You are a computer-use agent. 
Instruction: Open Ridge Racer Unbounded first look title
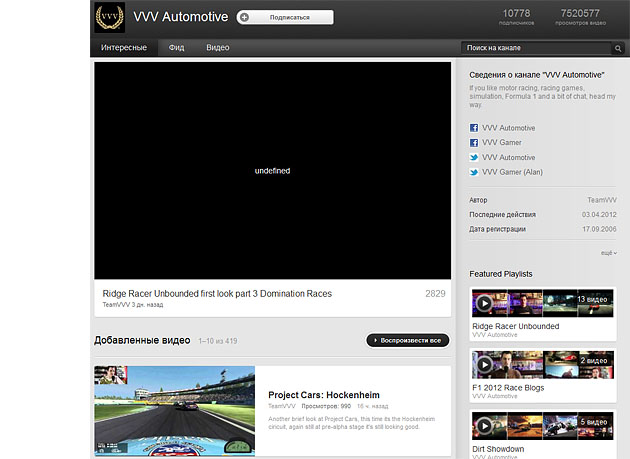[217, 294]
